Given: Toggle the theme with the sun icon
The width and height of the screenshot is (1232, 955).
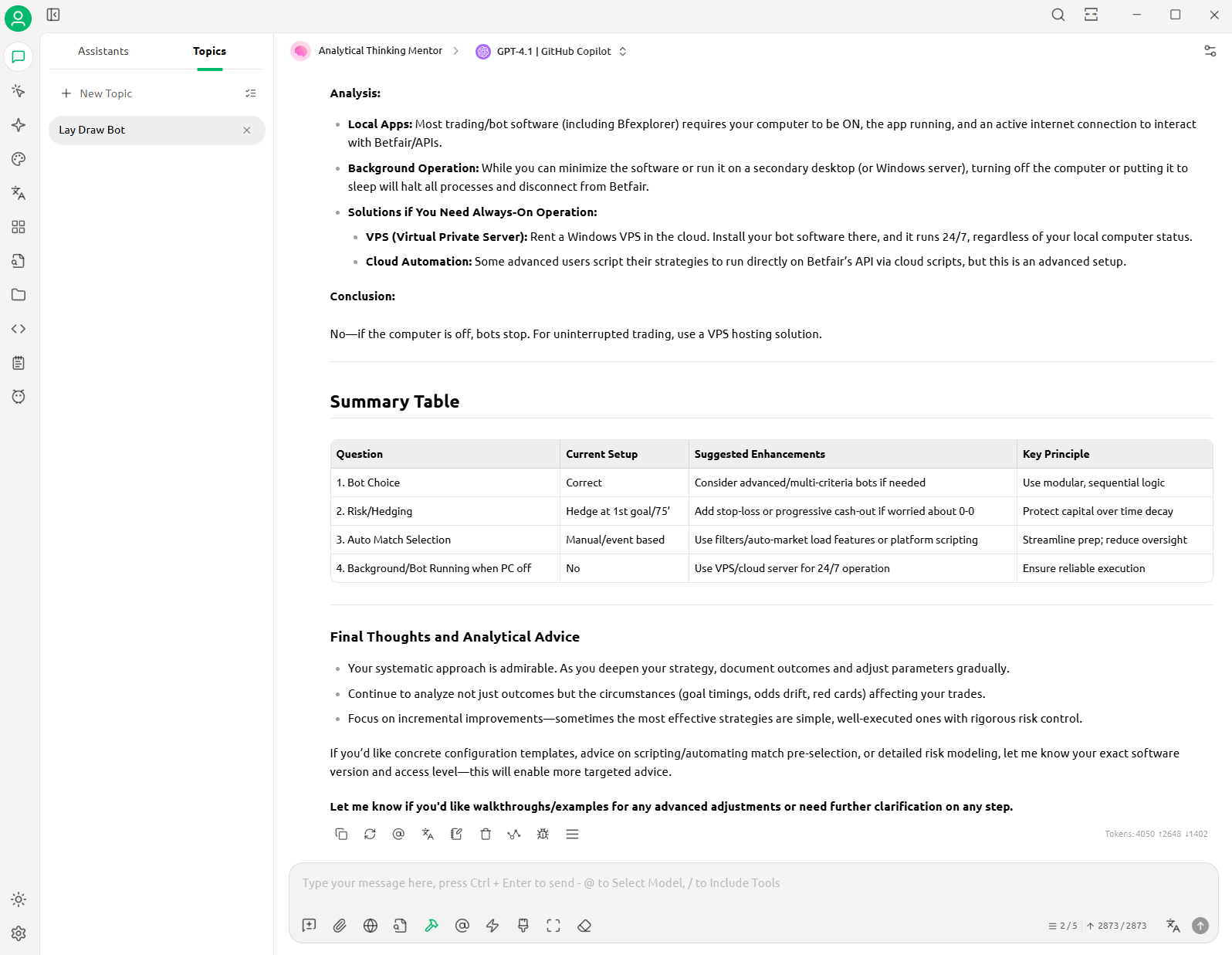Looking at the screenshot, I should 19,899.
